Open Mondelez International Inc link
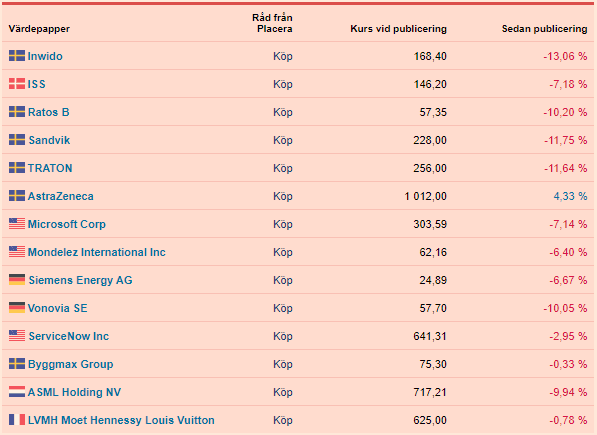Viewport: 597px width, 435px height. (x=97, y=252)
